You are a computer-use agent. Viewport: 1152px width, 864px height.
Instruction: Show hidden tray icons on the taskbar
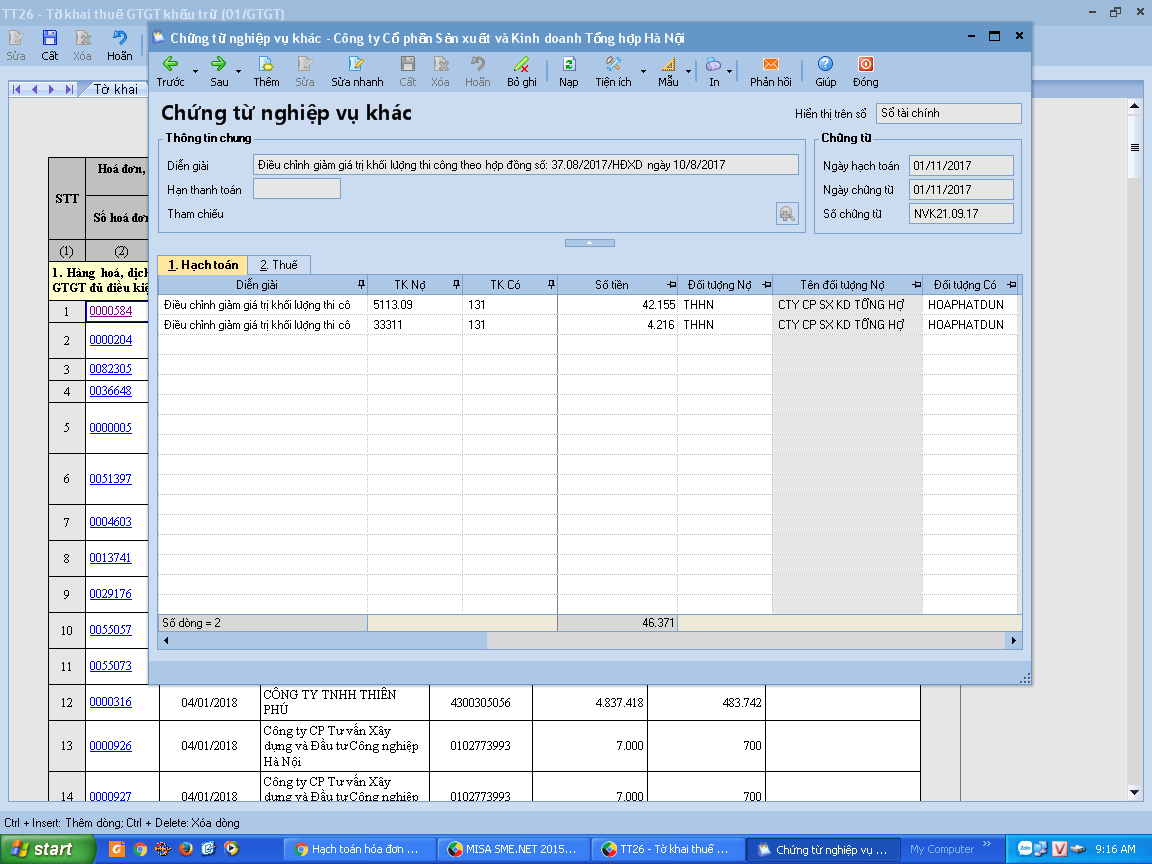[987, 843]
